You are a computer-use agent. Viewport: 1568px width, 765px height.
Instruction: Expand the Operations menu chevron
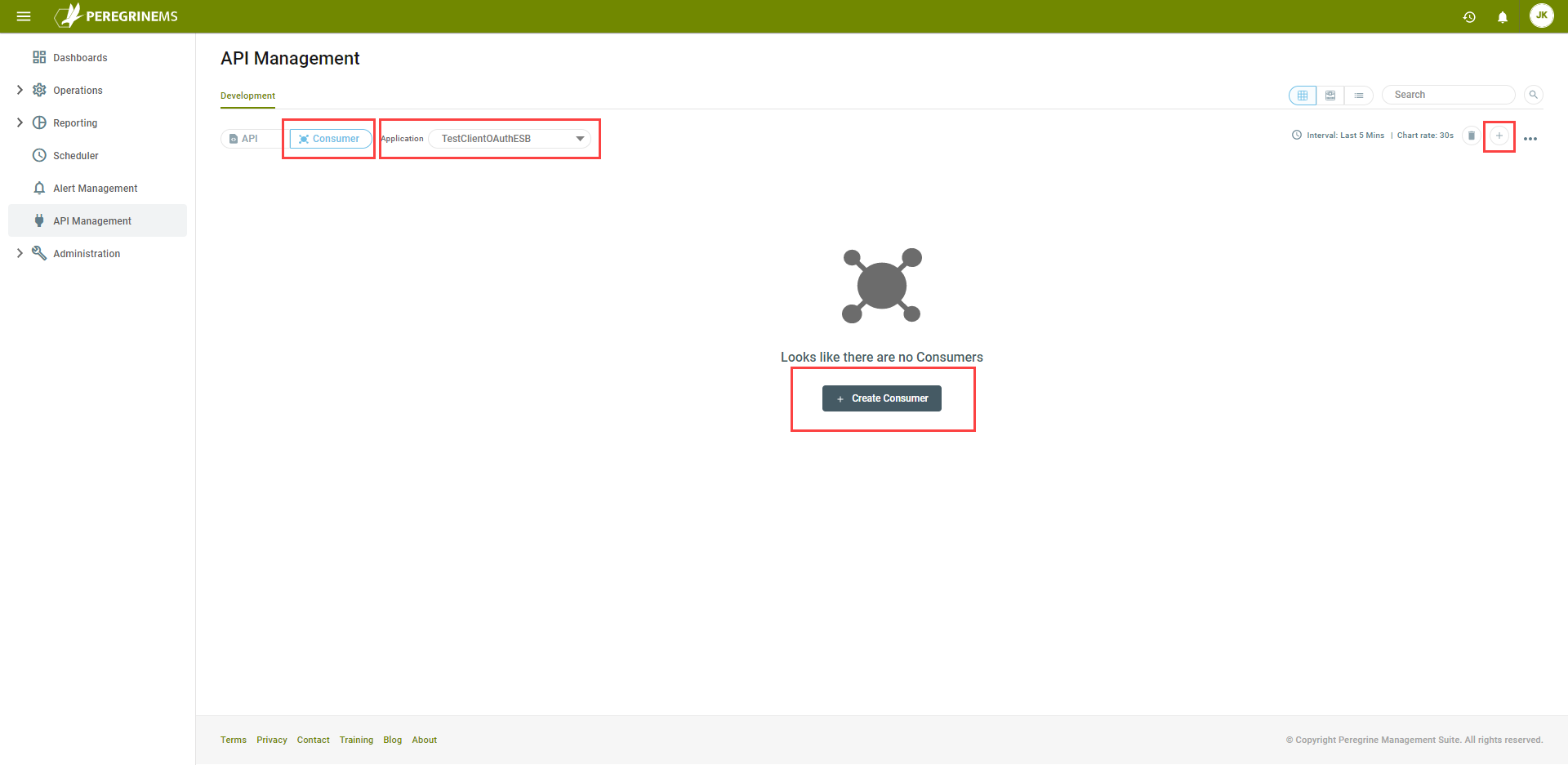[x=20, y=90]
